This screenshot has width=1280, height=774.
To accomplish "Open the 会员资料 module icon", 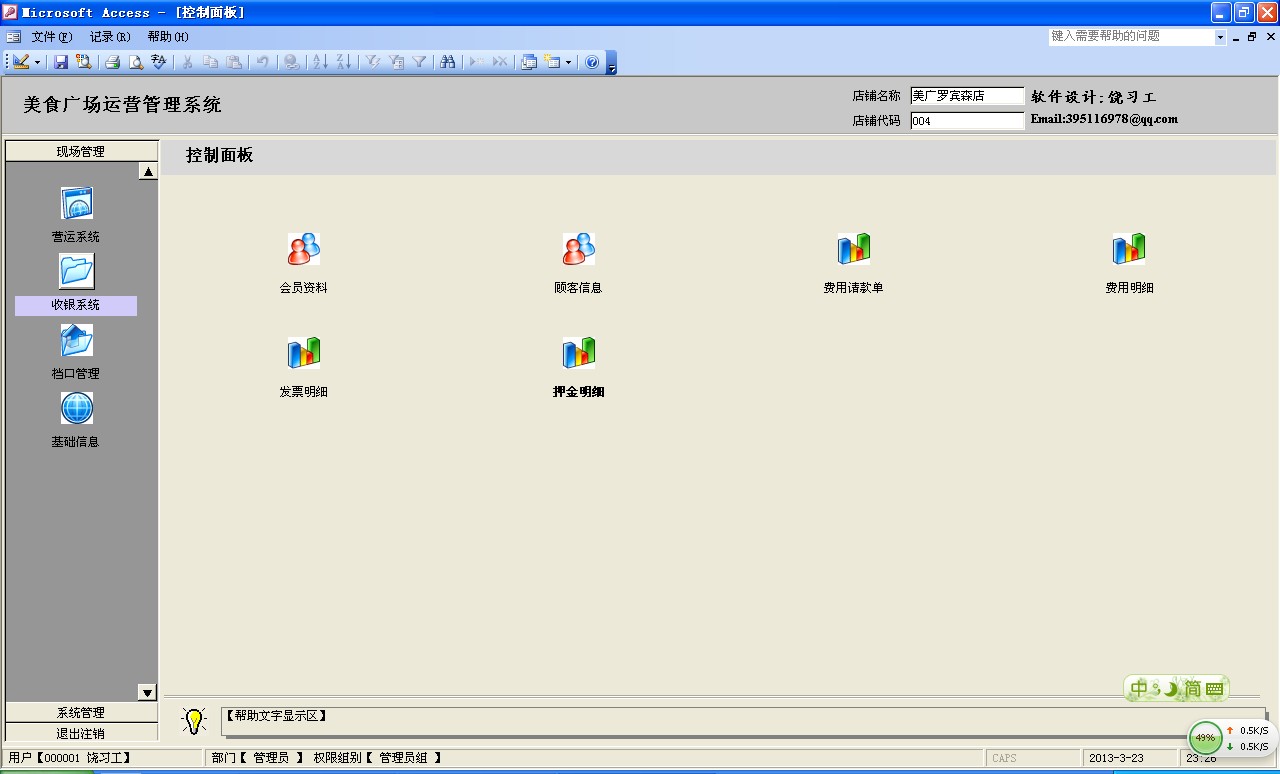I will (x=304, y=249).
